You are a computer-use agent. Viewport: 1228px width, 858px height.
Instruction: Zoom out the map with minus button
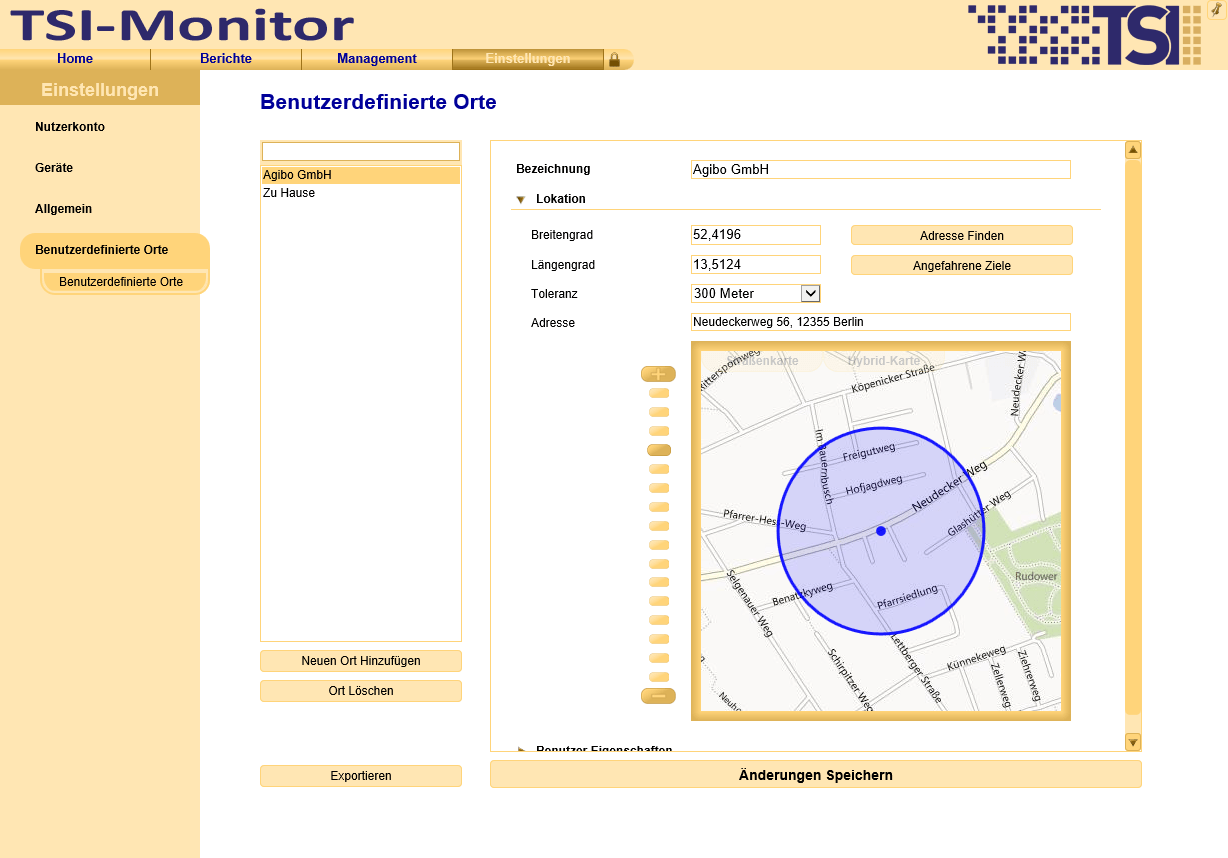coord(658,696)
